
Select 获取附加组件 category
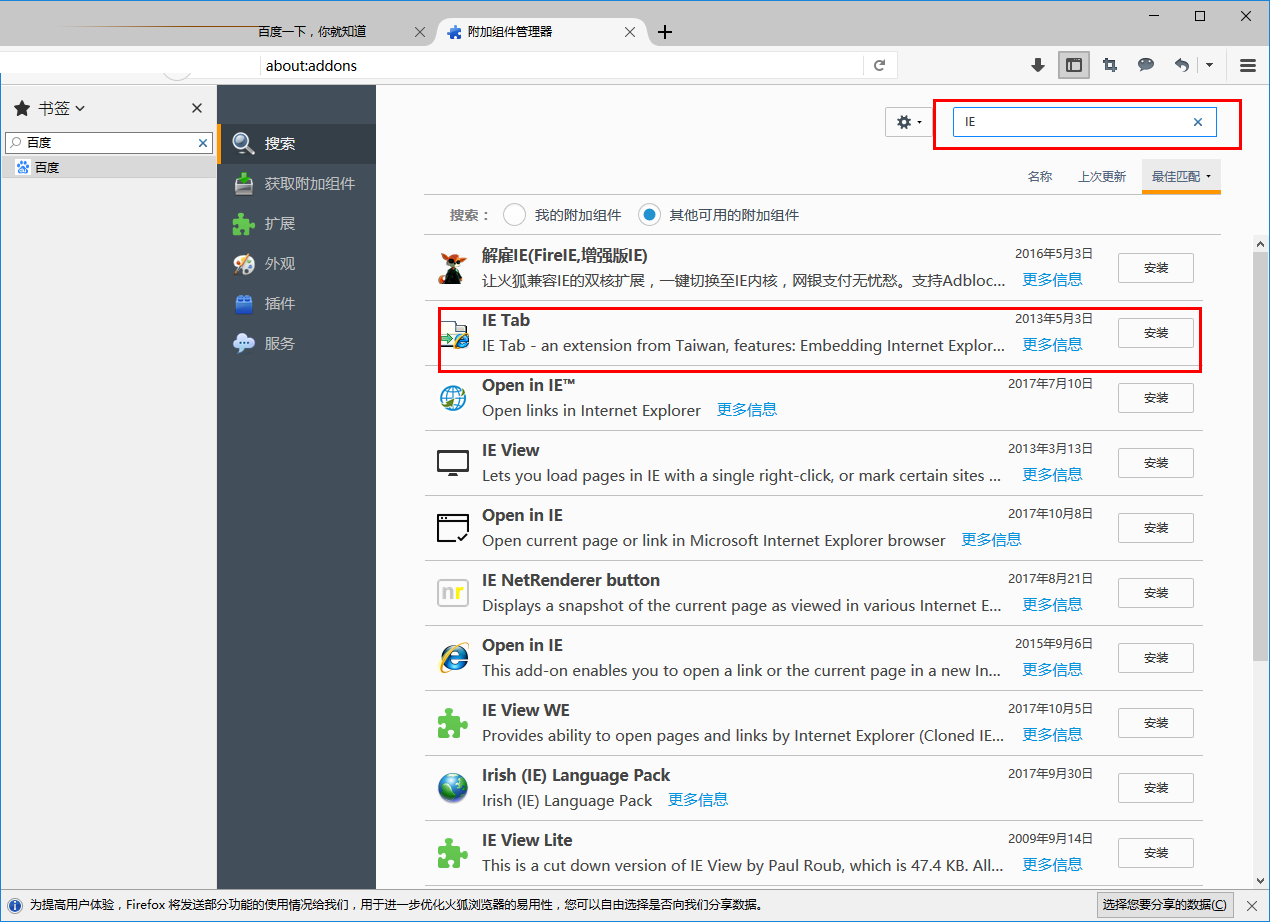296,184
